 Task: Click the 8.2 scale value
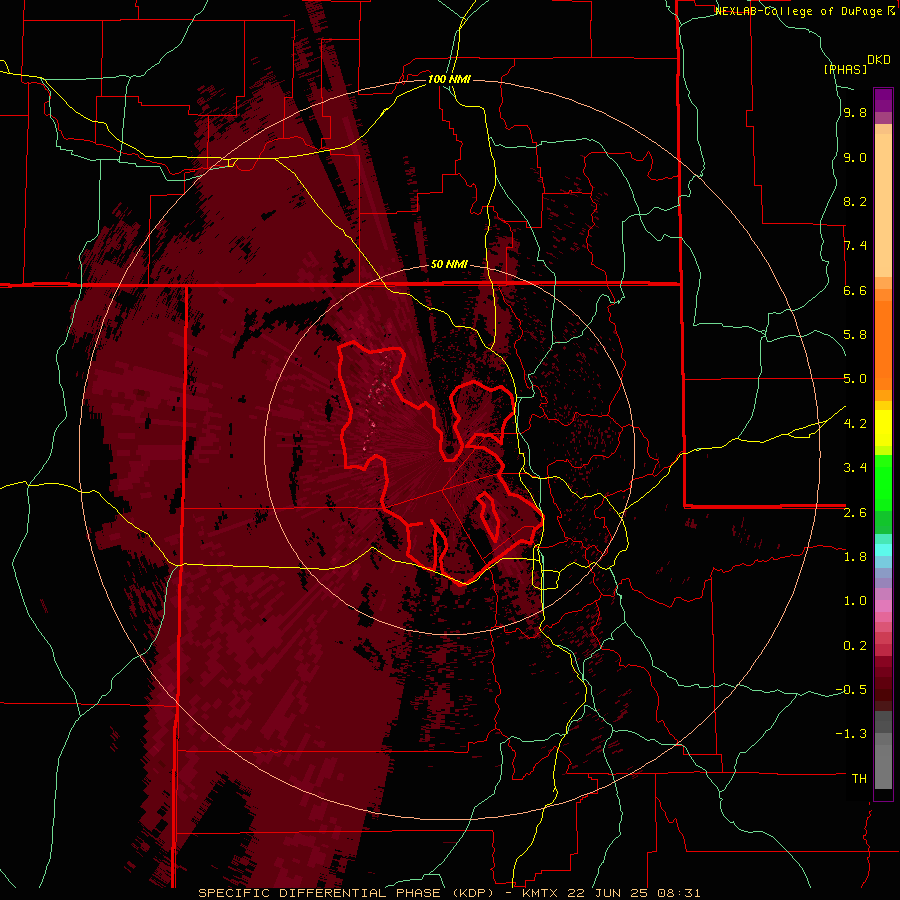point(855,201)
